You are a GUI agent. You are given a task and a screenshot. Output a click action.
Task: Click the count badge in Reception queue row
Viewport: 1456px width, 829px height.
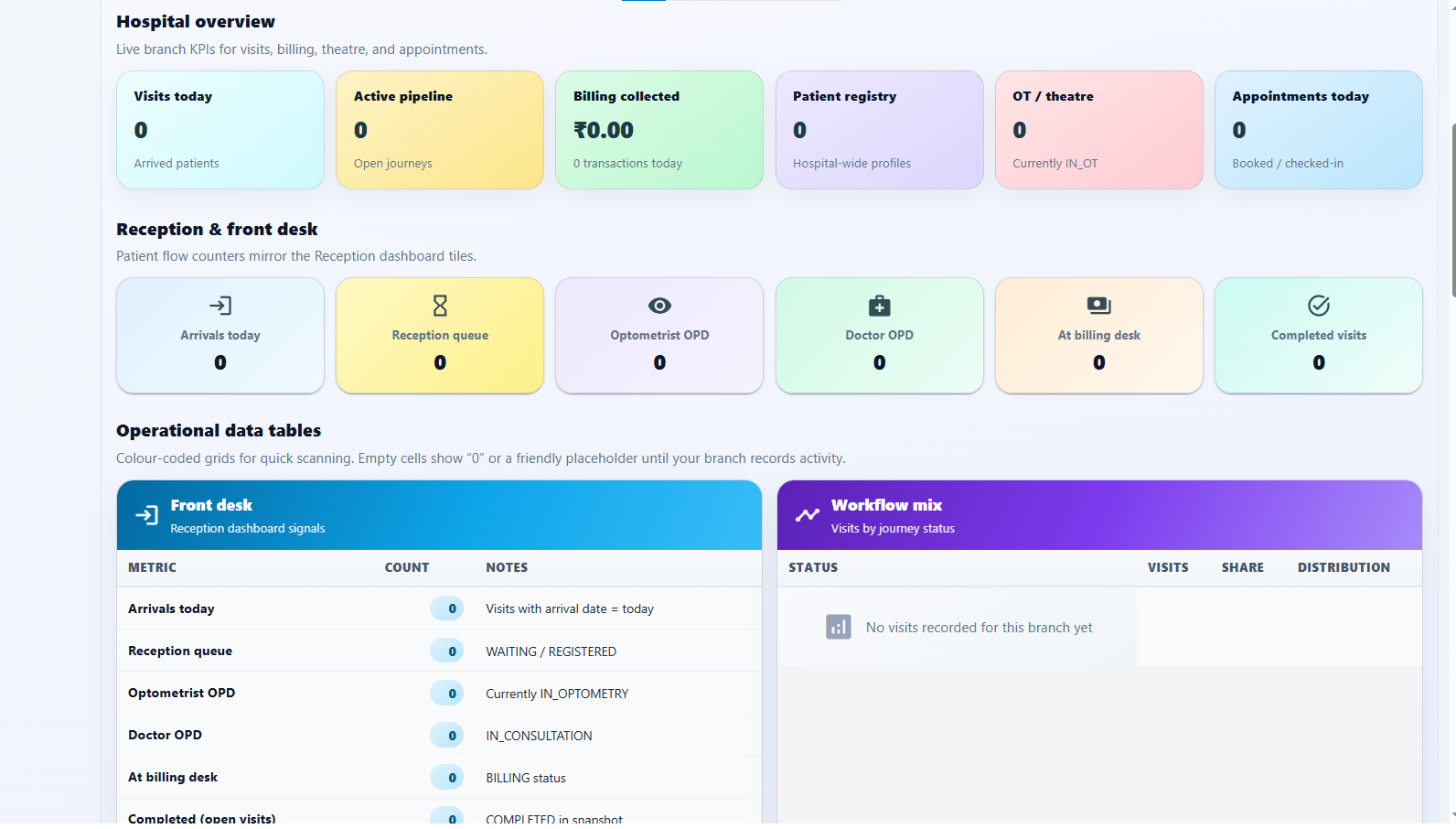[x=447, y=651]
